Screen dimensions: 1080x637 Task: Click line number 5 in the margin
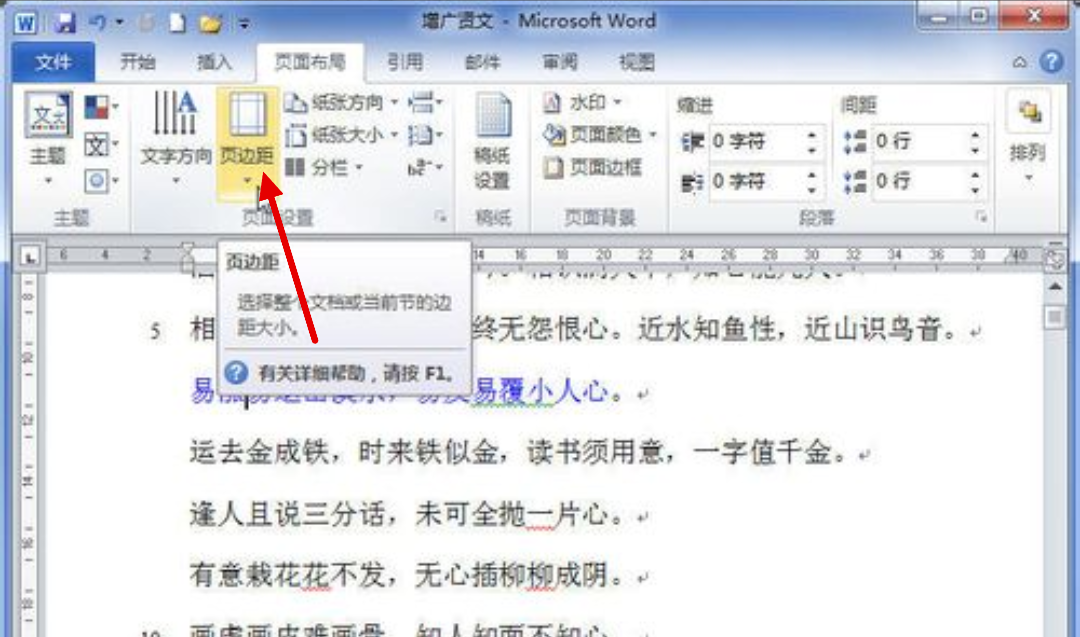156,332
